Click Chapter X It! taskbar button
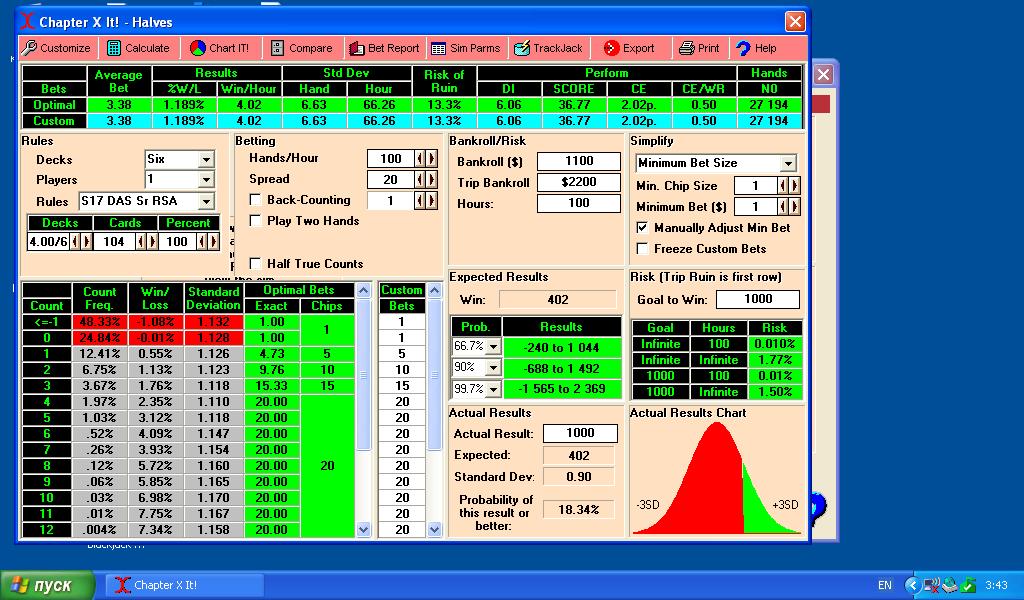The width and height of the screenshot is (1024, 600). coord(185,585)
